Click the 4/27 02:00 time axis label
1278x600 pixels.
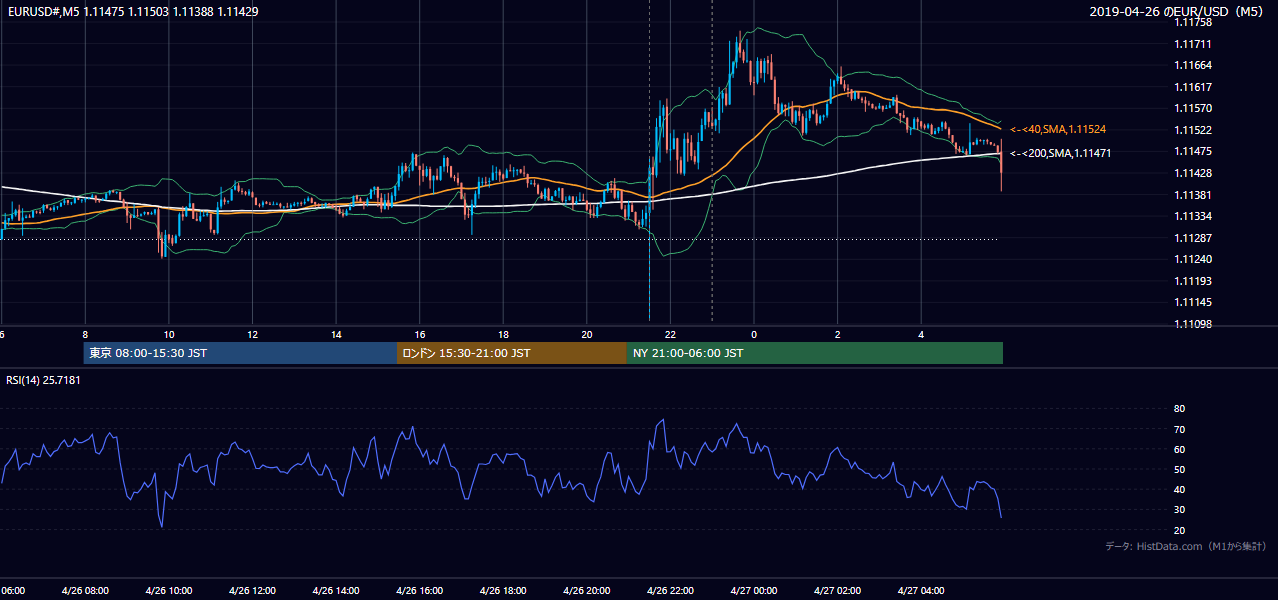pos(837,591)
